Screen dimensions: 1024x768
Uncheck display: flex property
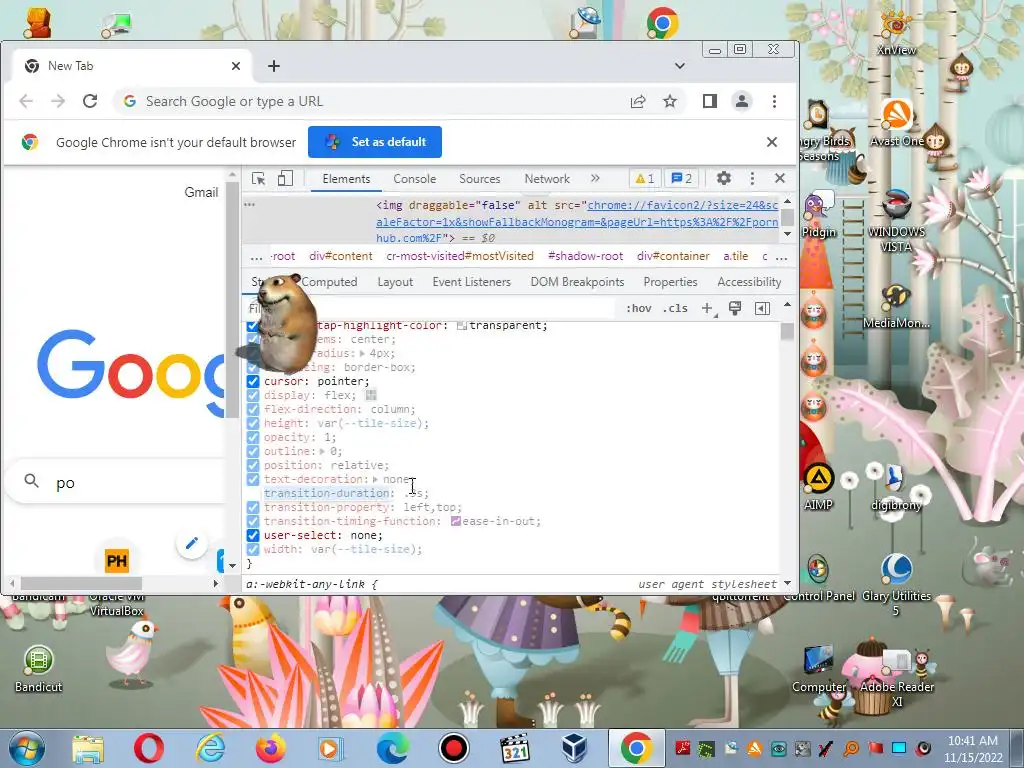pyautogui.click(x=253, y=395)
